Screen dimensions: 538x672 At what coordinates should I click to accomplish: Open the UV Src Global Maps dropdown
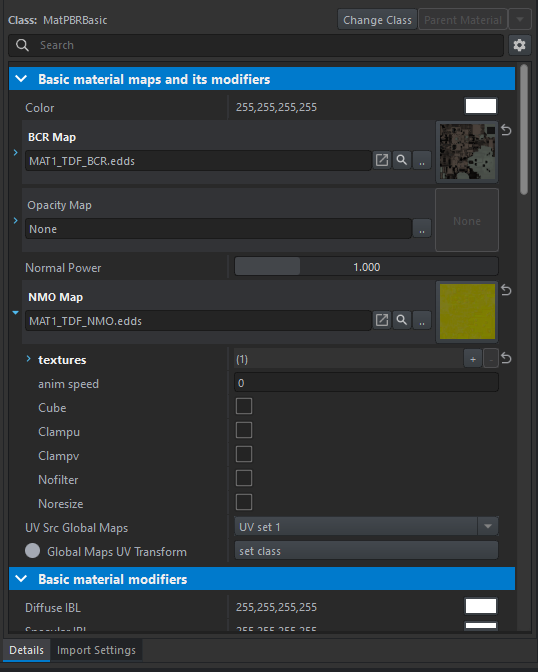(366, 527)
